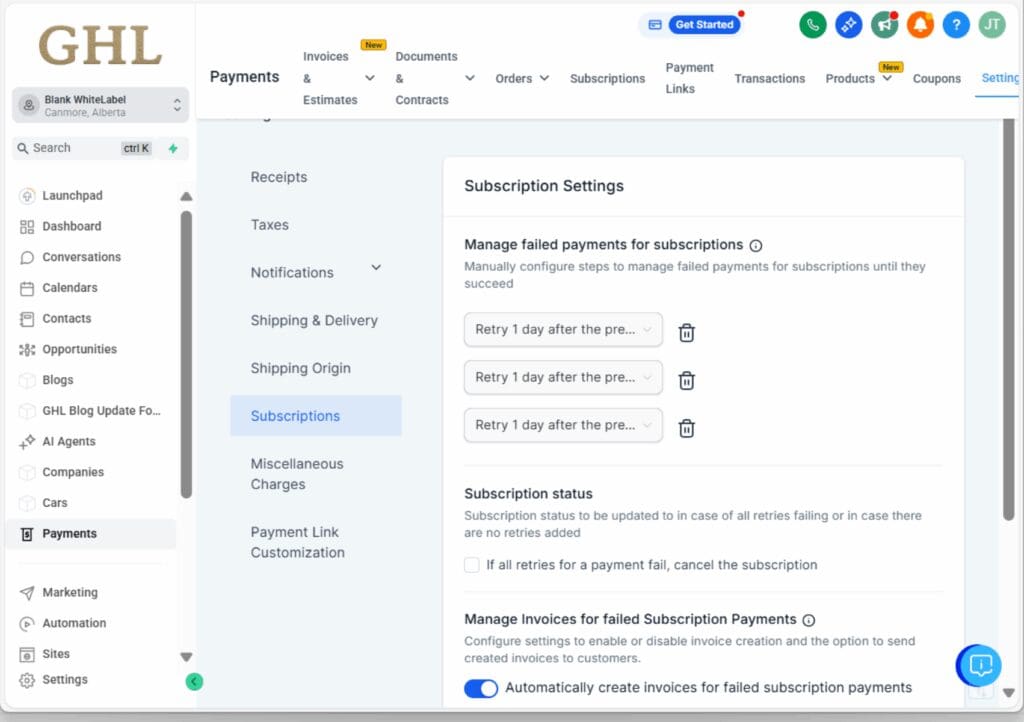Delete the first retry step with trash icon
The height and width of the screenshot is (722, 1024).
click(687, 333)
